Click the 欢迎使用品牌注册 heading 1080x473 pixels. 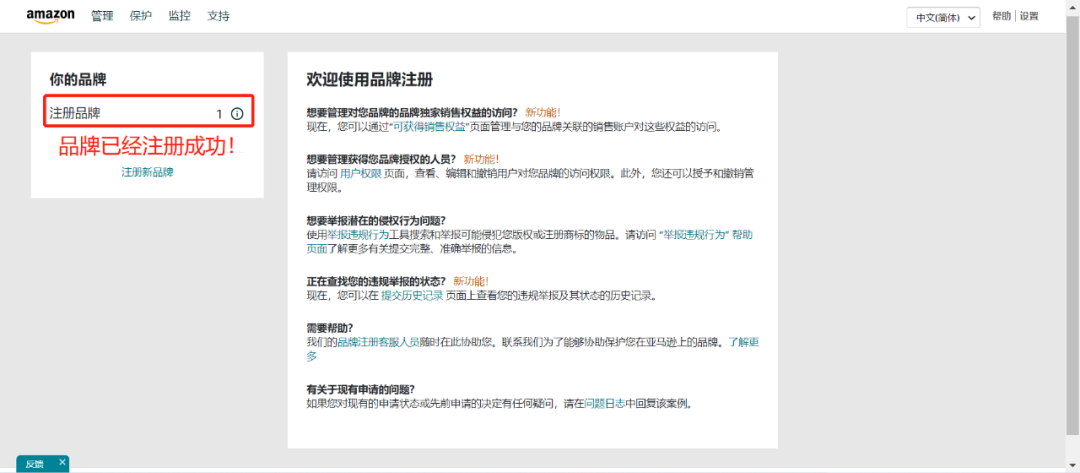369,79
